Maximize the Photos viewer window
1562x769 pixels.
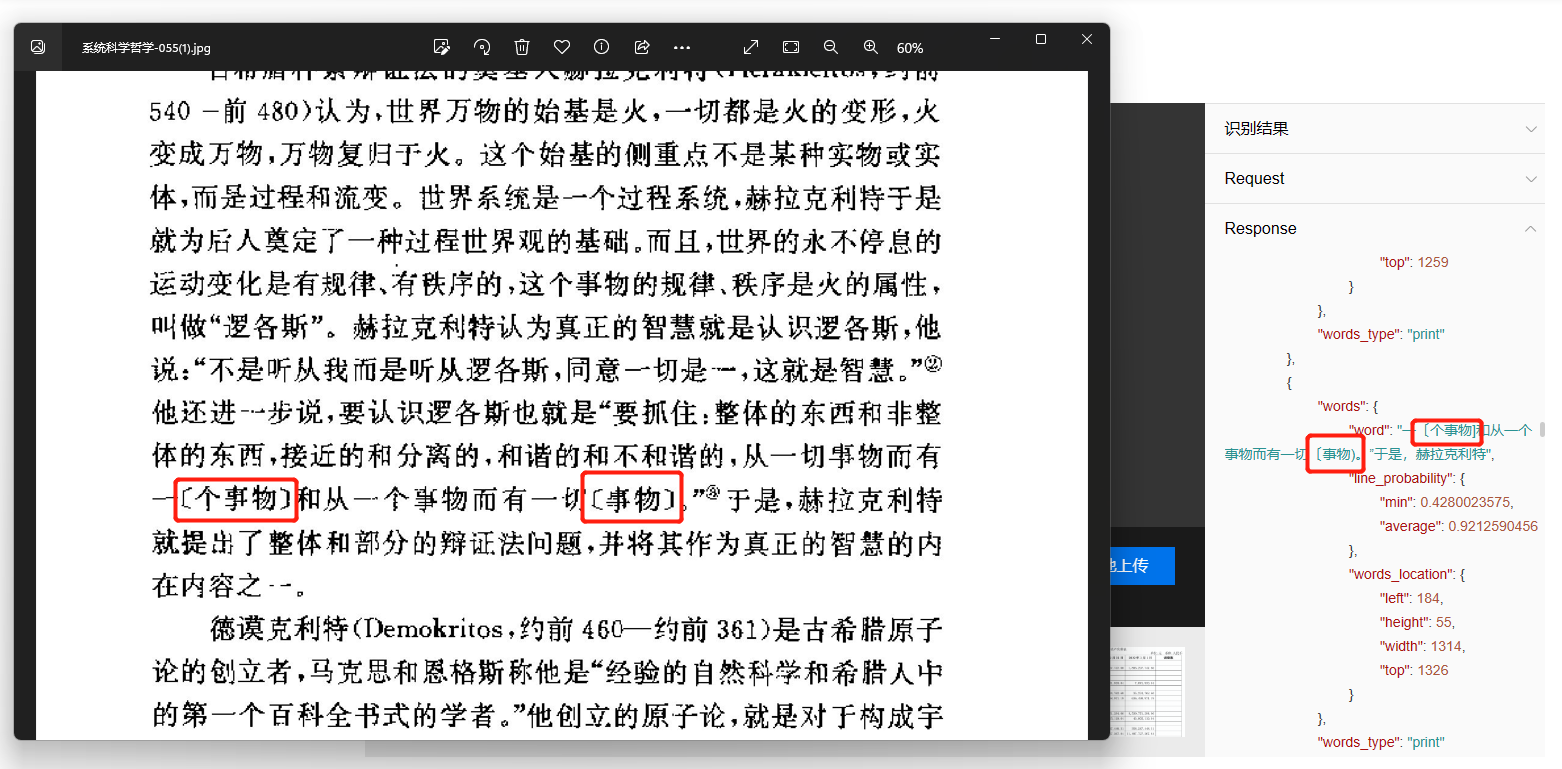[1041, 39]
